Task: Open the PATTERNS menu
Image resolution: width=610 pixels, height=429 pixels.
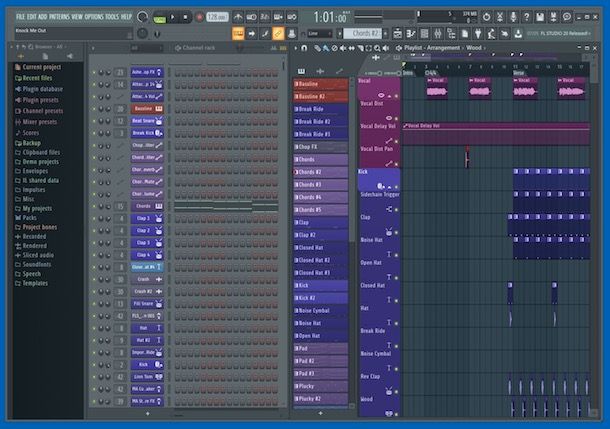Action: [x=59, y=17]
